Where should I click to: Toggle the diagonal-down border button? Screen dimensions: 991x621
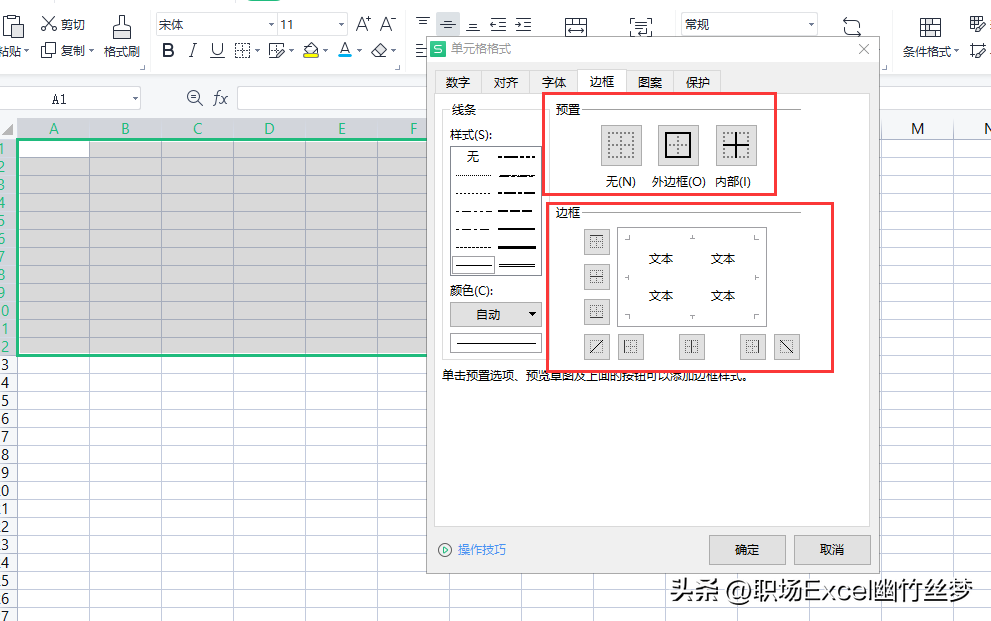click(x=786, y=347)
